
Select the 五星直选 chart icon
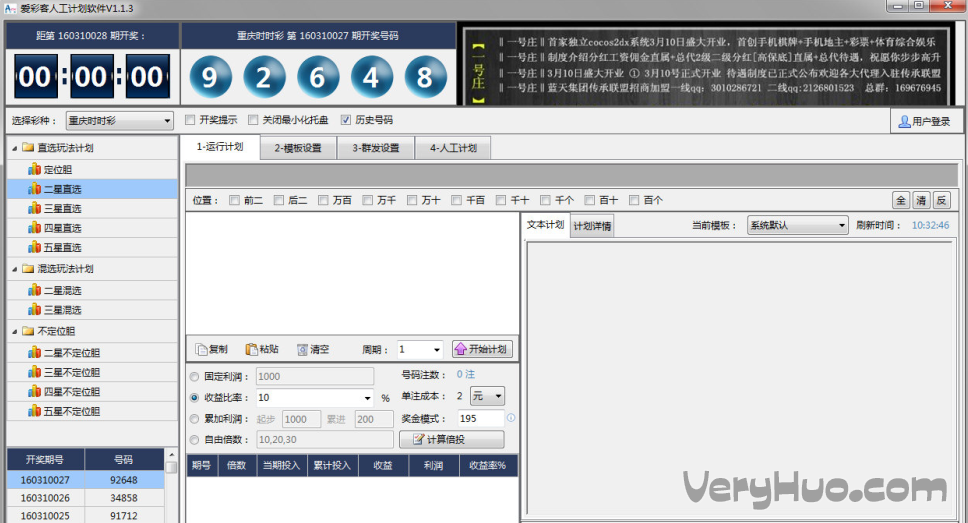coord(35,248)
